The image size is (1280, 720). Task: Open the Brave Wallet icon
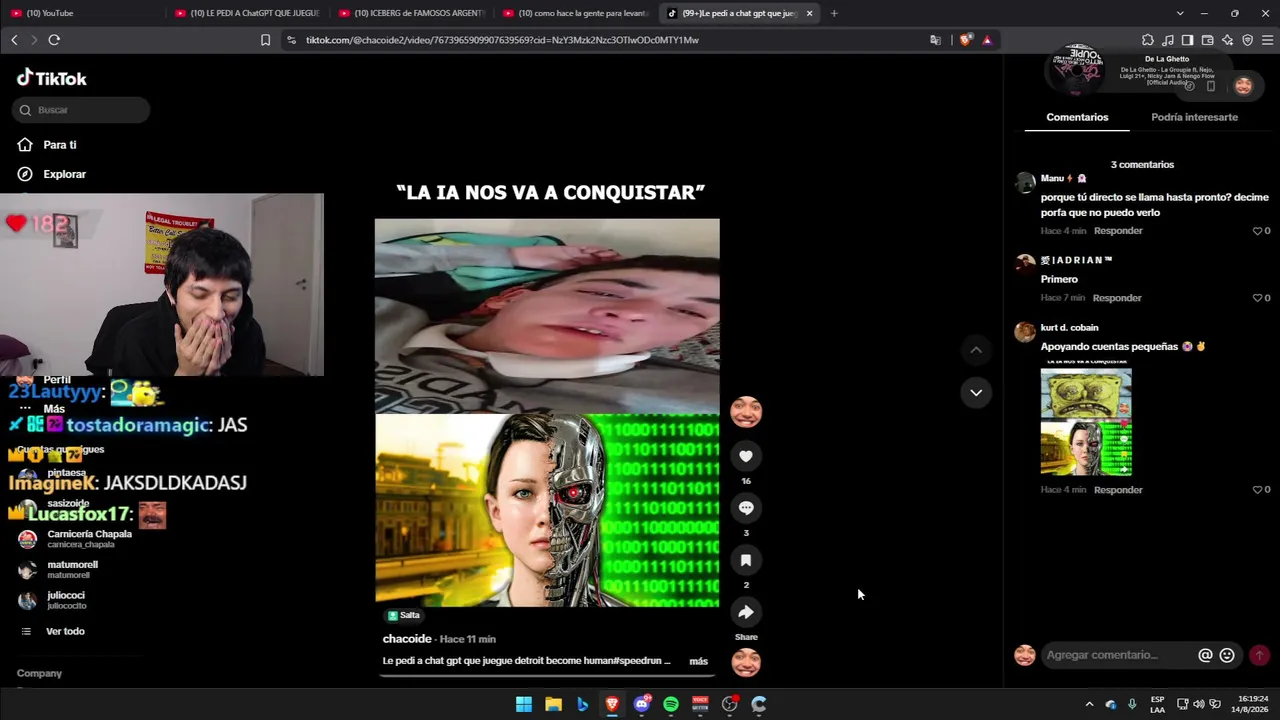click(1207, 40)
